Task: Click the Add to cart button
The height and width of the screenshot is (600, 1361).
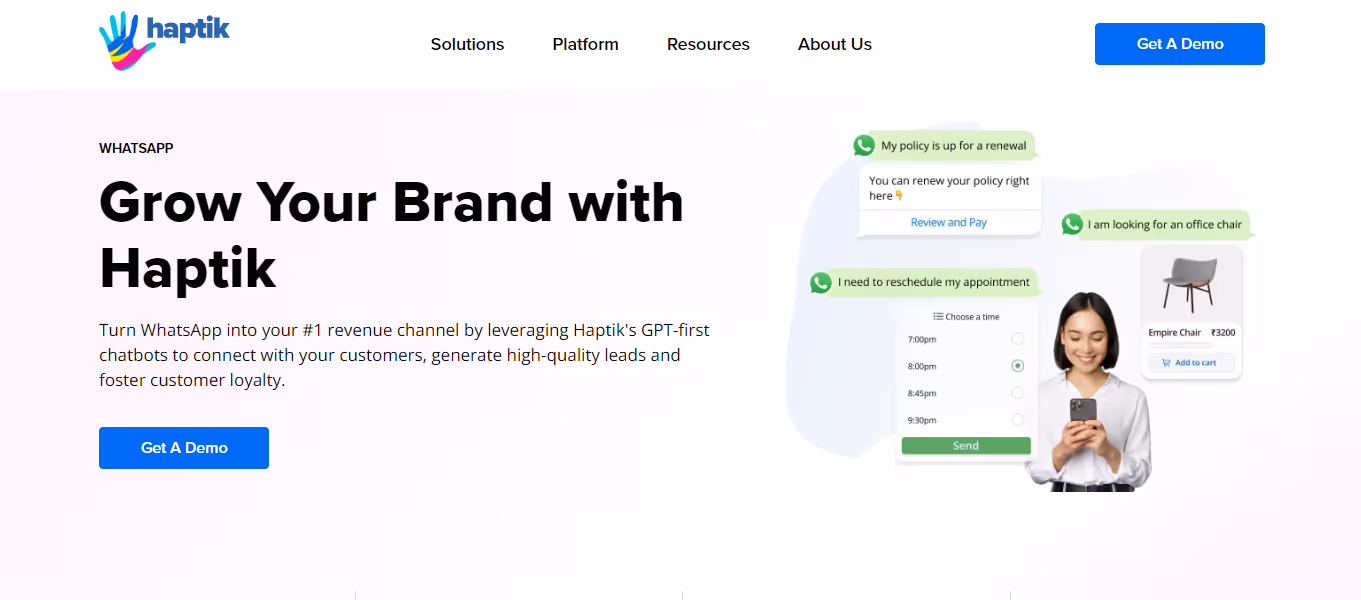Action: 1191,363
